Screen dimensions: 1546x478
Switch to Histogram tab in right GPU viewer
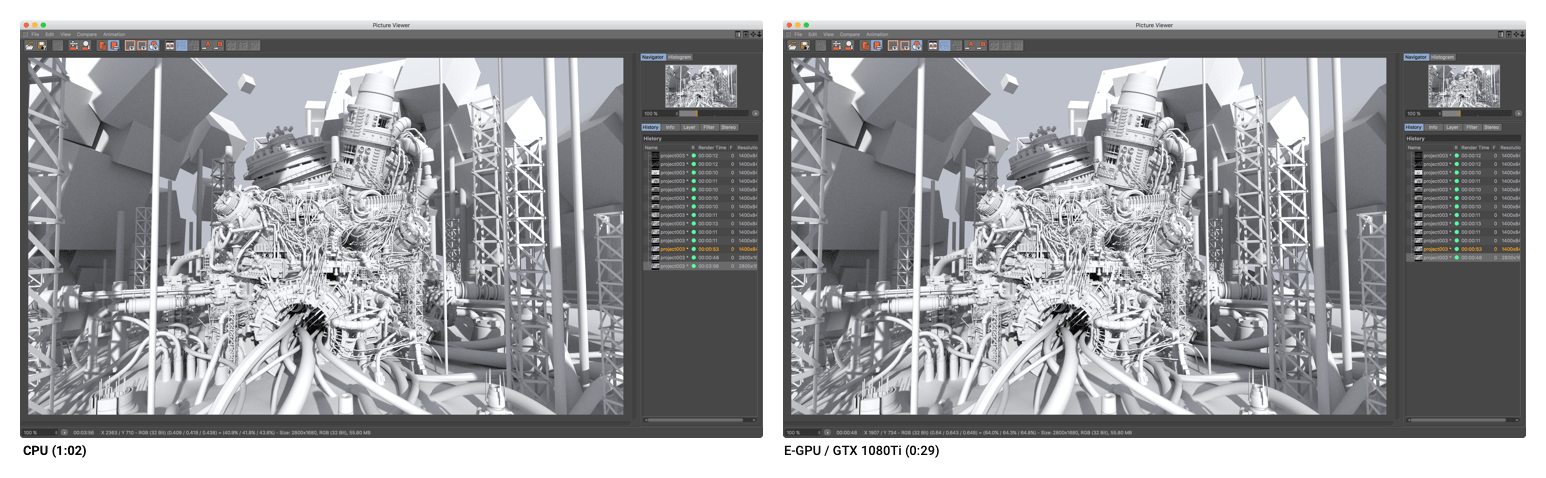1443,57
